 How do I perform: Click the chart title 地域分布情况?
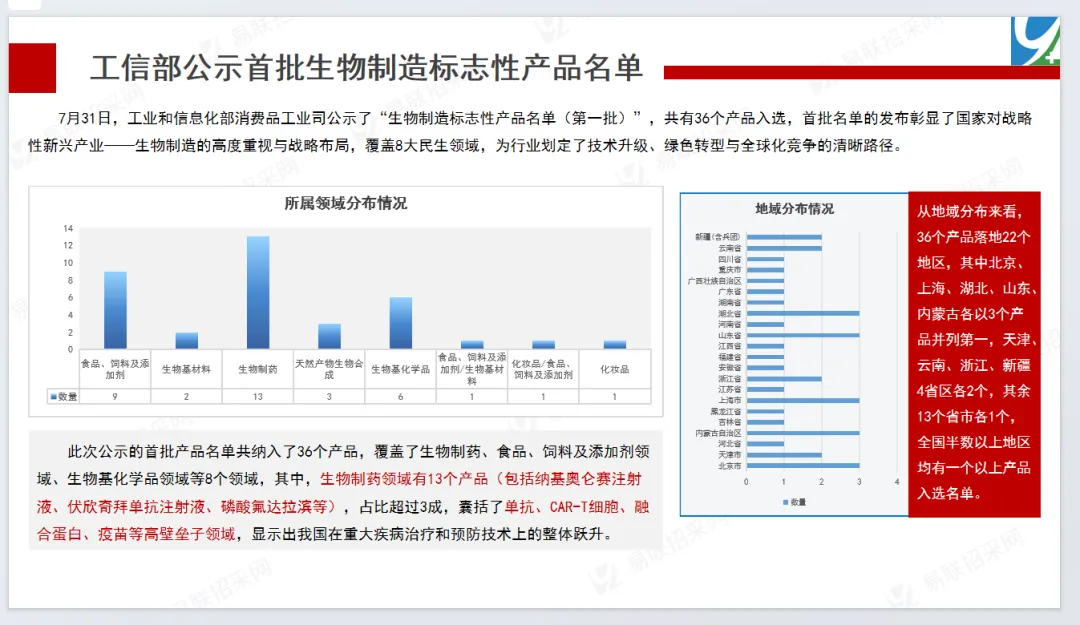point(794,209)
